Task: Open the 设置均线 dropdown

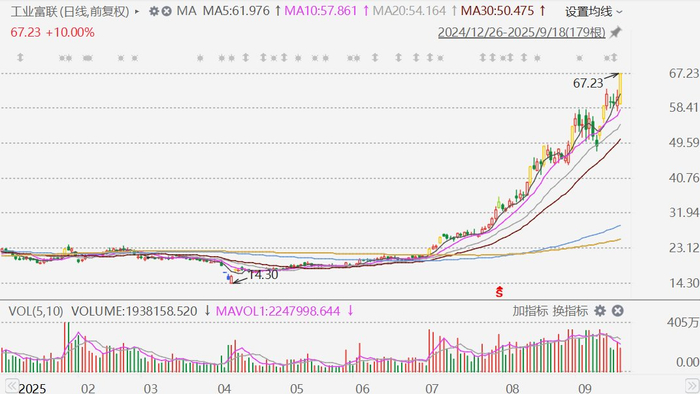Action: point(593,12)
